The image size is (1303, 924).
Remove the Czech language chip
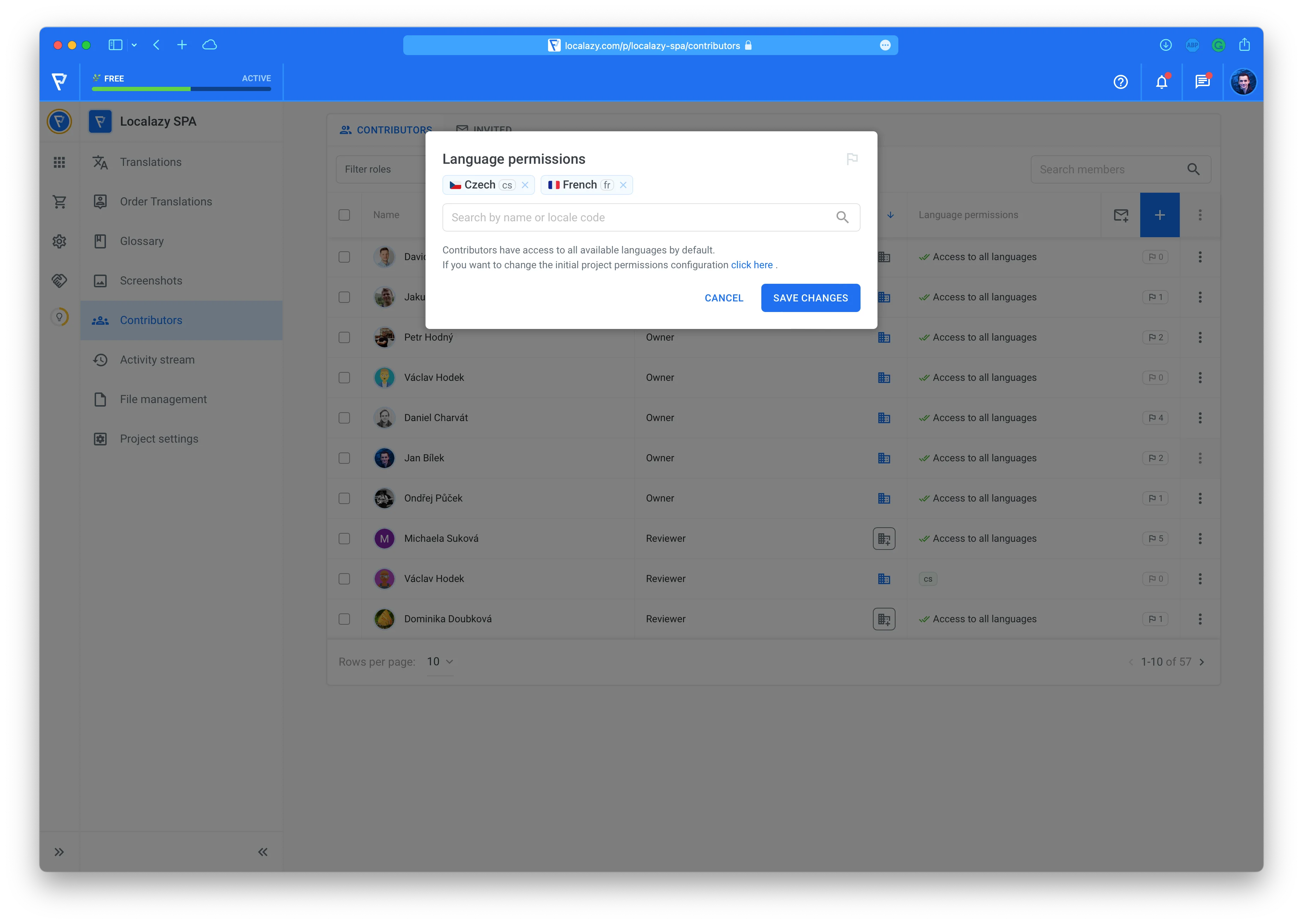click(525, 185)
